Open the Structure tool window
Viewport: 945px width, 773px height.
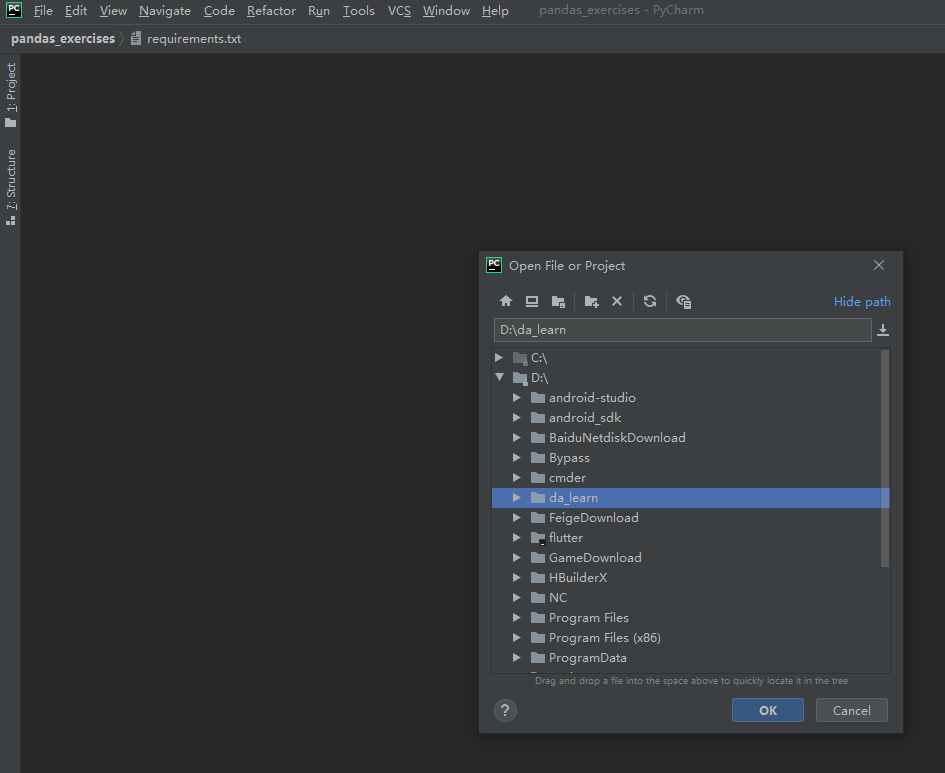[11, 187]
